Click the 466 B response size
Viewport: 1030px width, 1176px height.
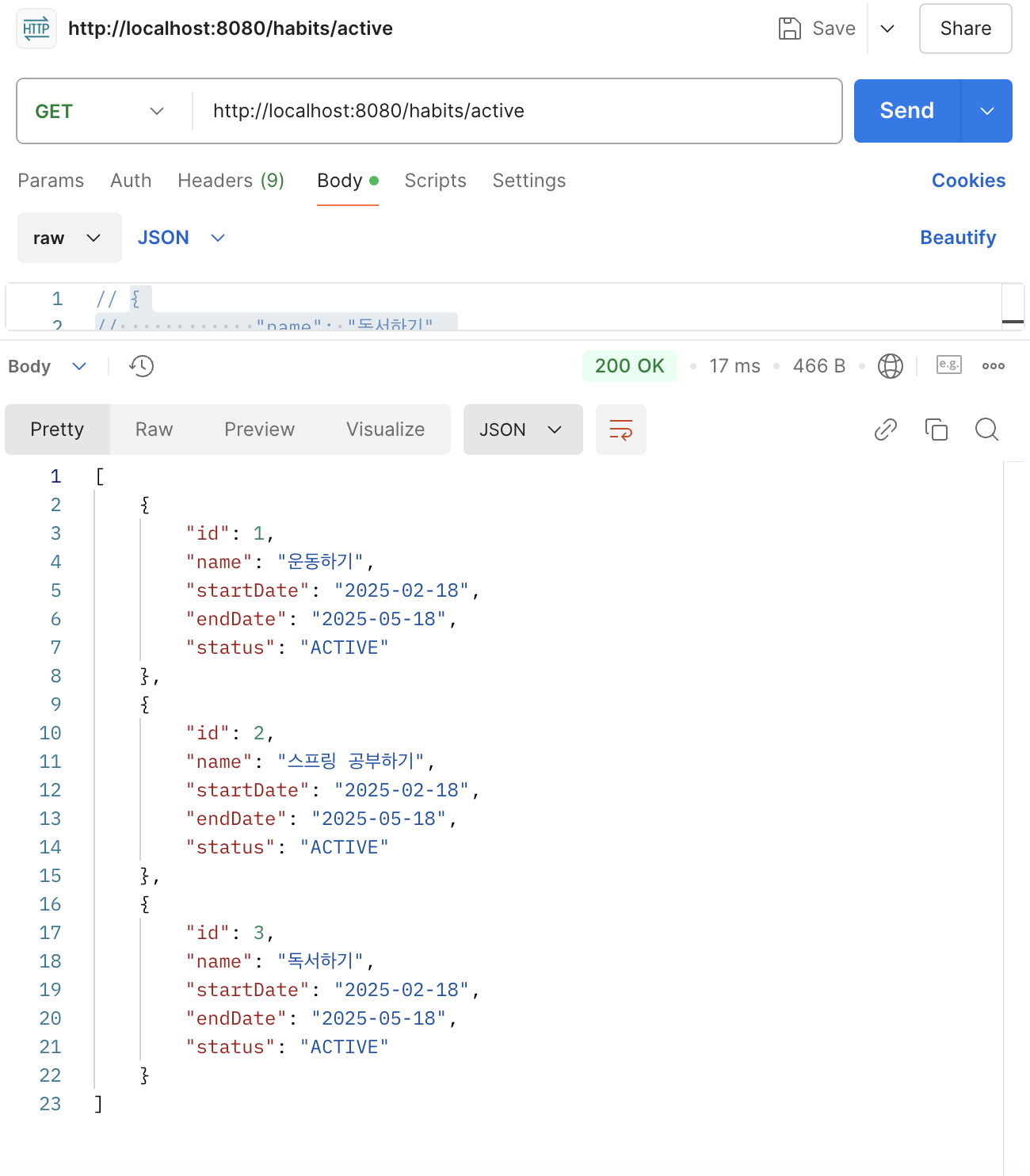coord(819,366)
